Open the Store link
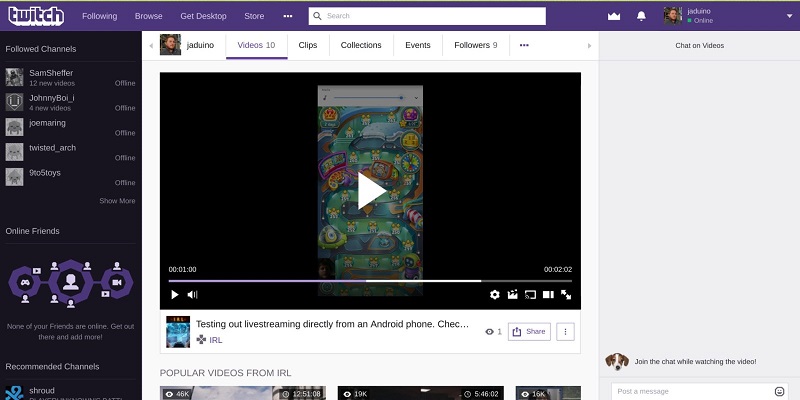Image resolution: width=800 pixels, height=400 pixels. click(254, 16)
